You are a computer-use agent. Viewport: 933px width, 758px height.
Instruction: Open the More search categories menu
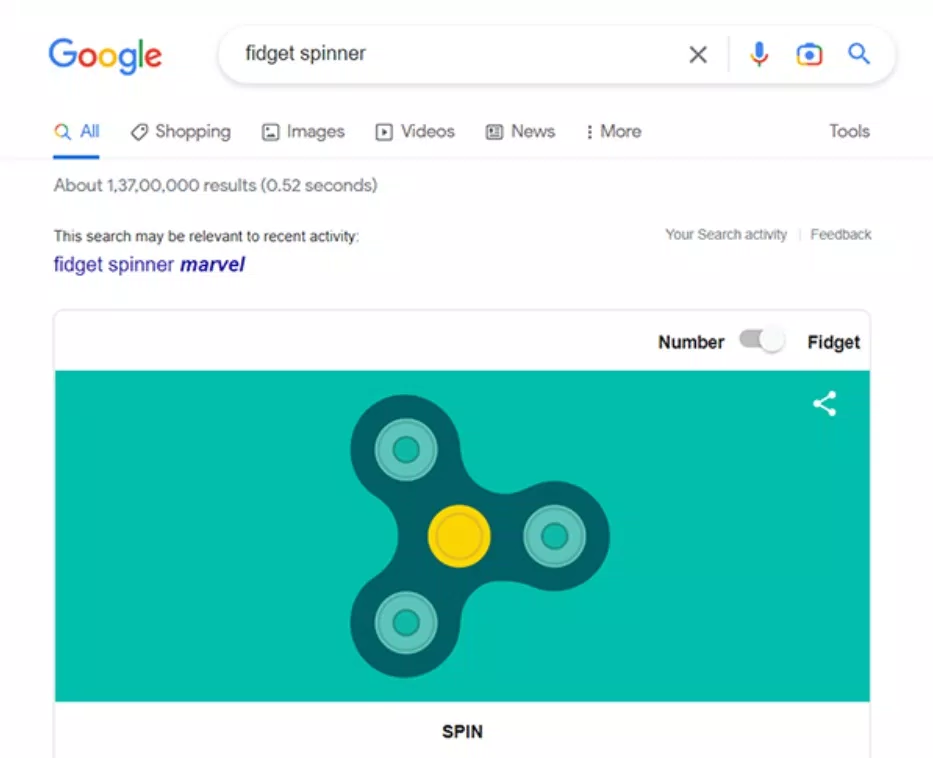[613, 131]
